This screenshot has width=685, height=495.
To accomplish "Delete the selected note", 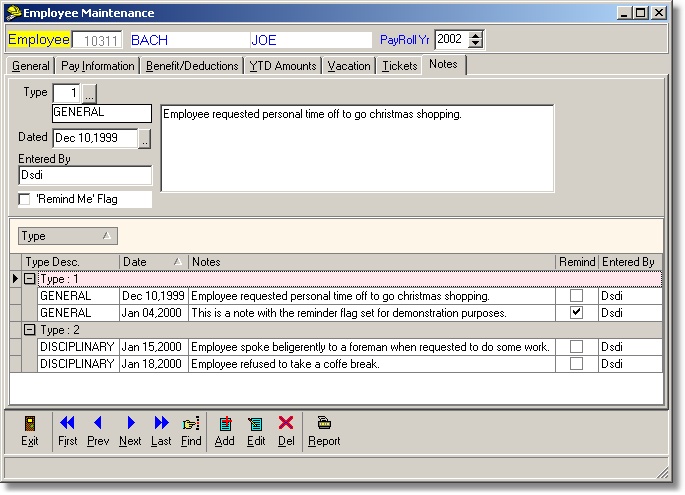I will point(286,424).
